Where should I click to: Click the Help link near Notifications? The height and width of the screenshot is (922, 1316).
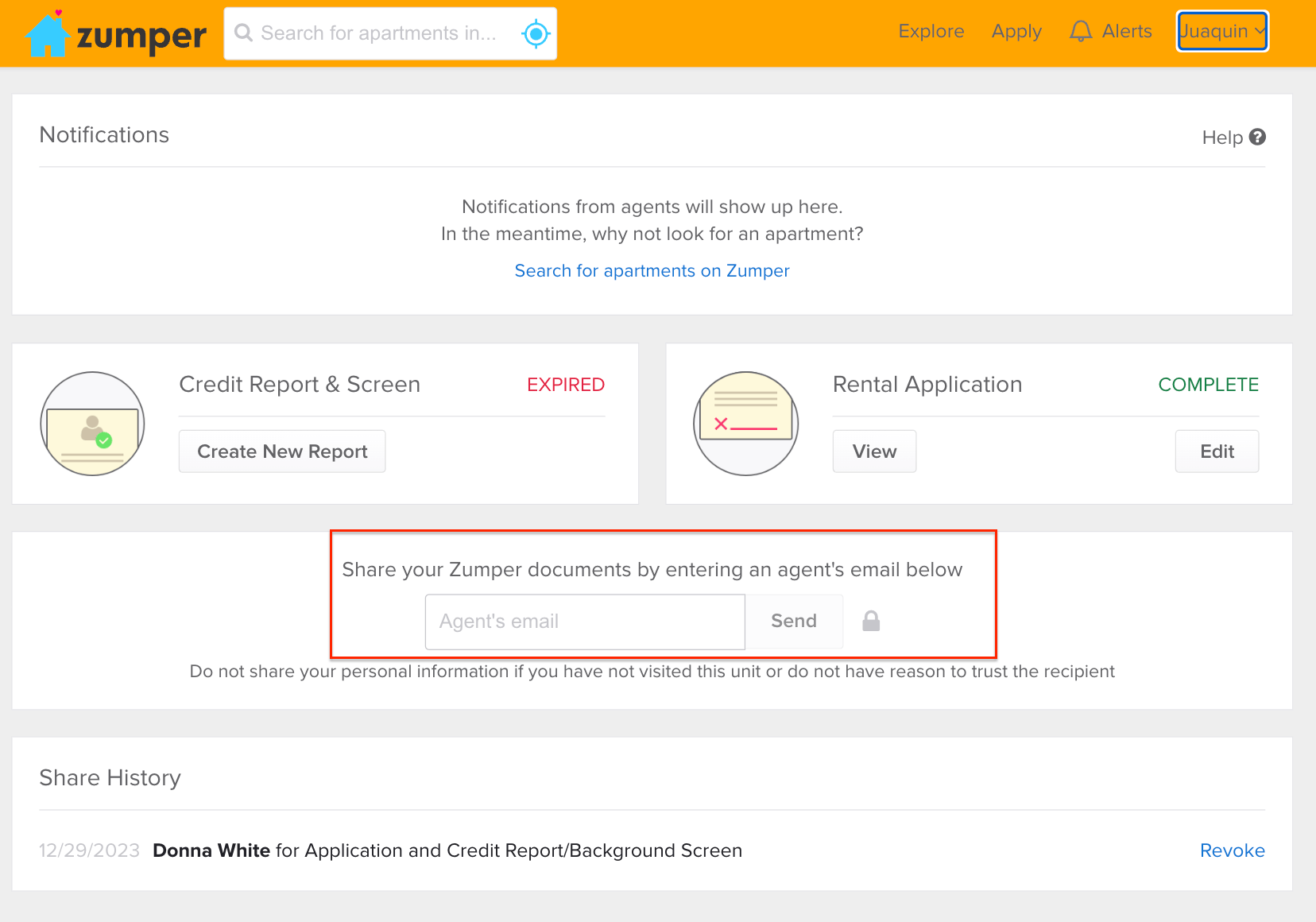1221,137
